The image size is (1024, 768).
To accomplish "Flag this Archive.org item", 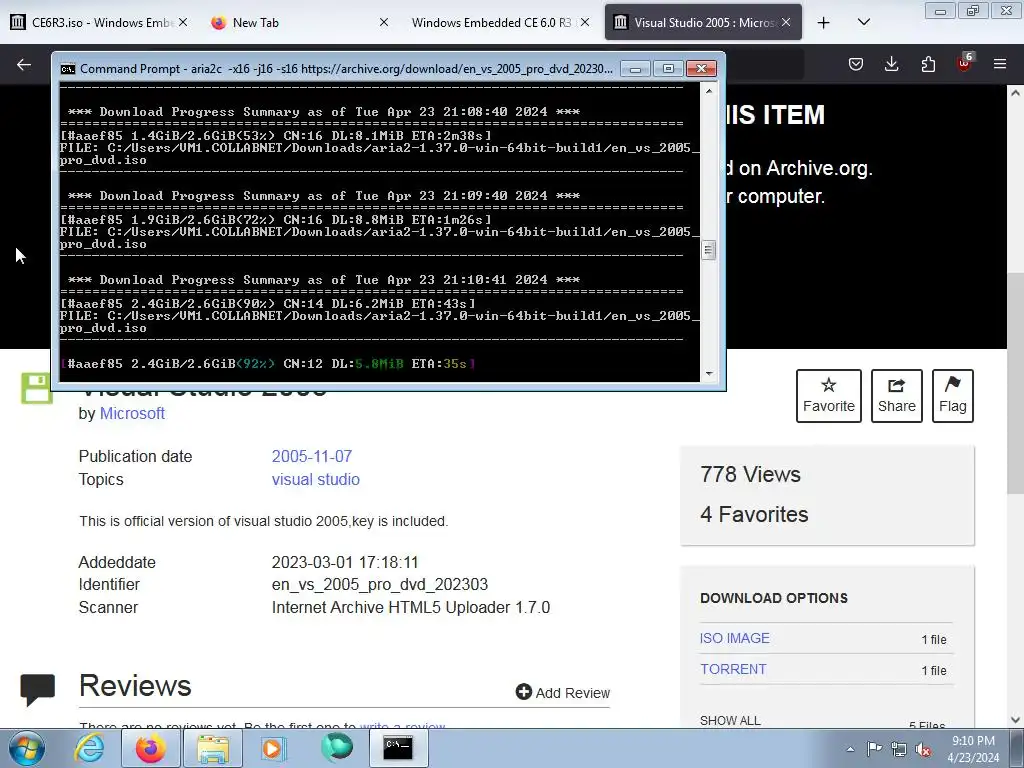I will pyautogui.click(x=953, y=396).
